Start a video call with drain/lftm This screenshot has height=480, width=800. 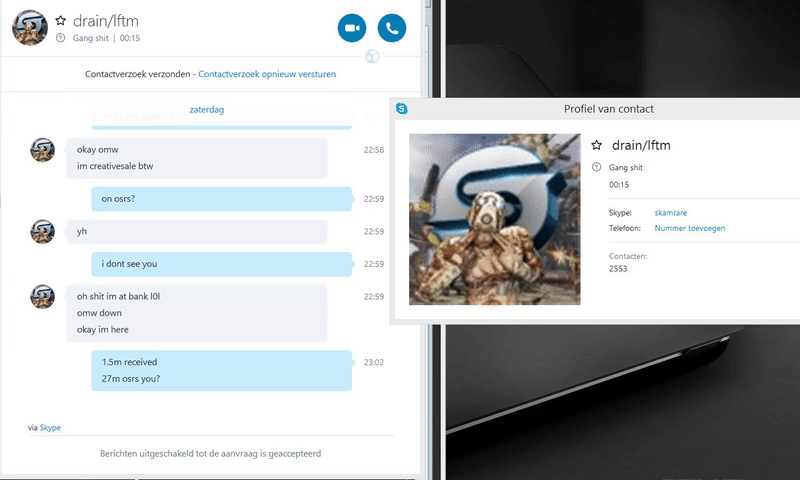pyautogui.click(x=352, y=28)
